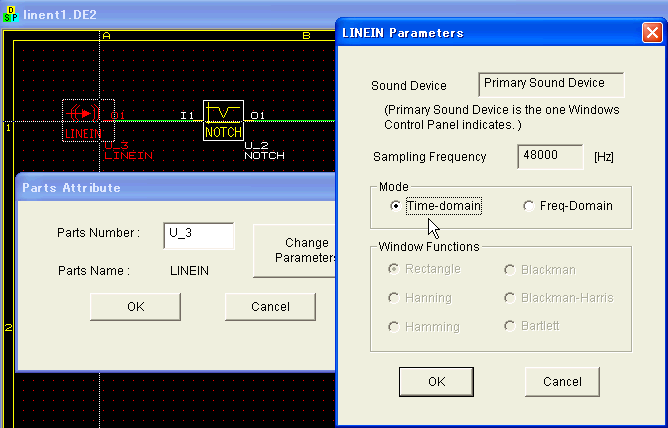Select the U_3 LINEIN label text
This screenshot has width=668, height=428.
tap(128, 151)
